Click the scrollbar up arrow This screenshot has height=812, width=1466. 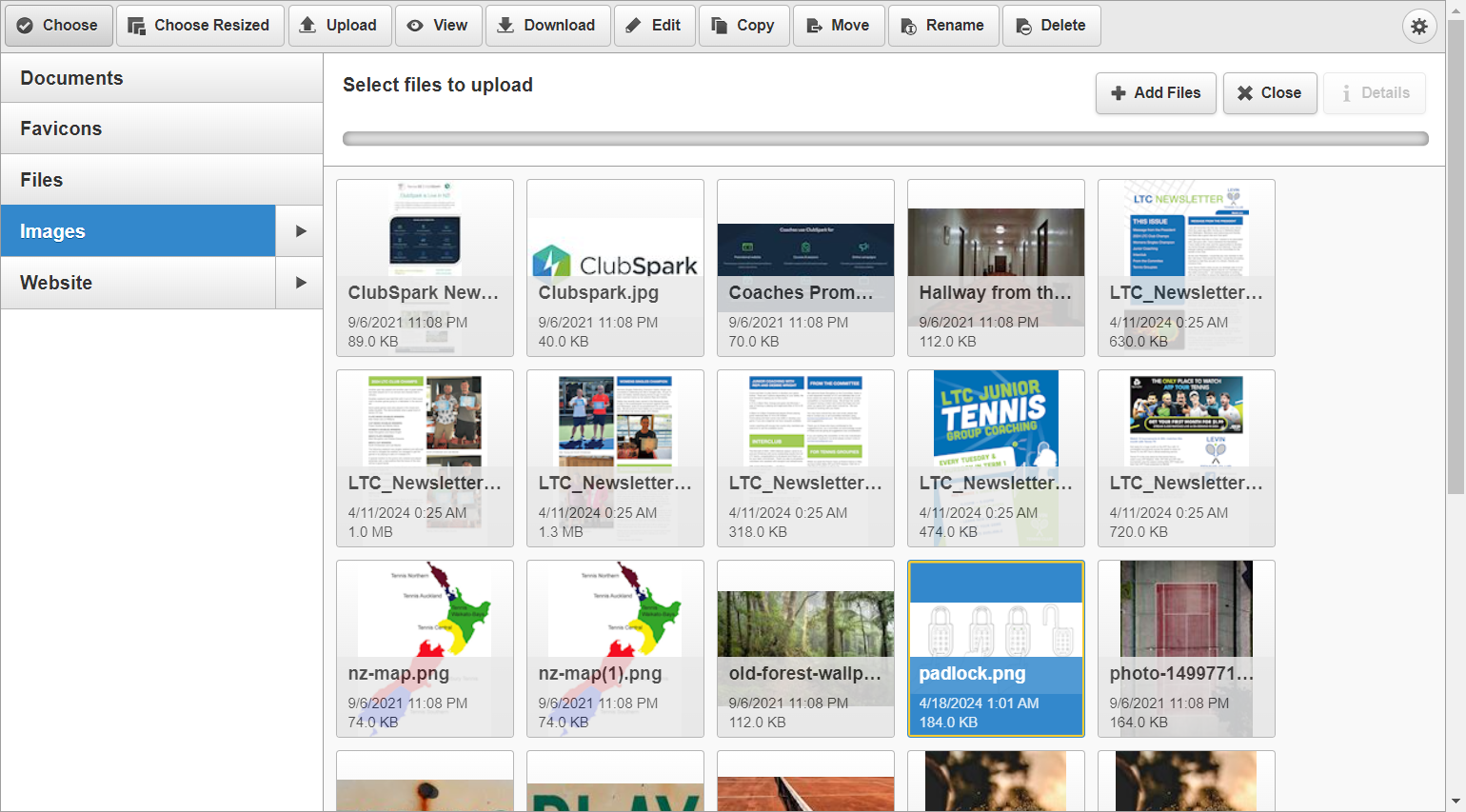(x=1456, y=9)
